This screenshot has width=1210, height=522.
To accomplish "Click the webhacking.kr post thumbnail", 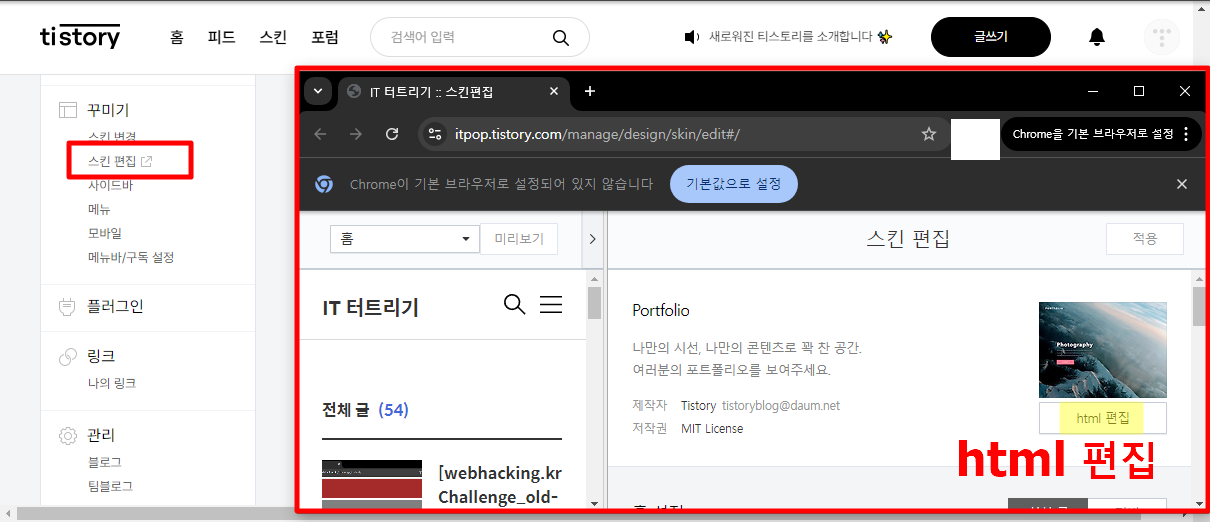I will click(372, 482).
